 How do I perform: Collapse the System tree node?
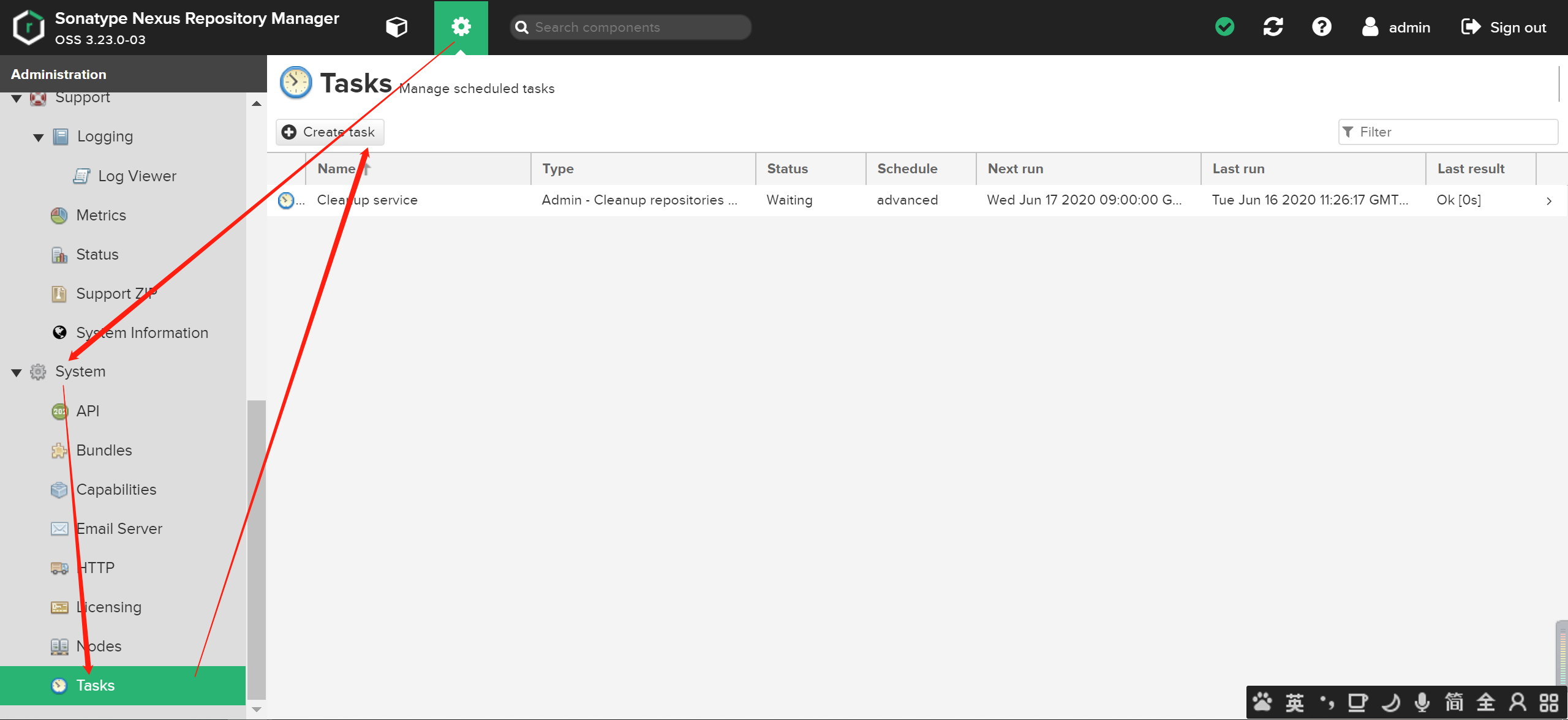pyautogui.click(x=17, y=372)
